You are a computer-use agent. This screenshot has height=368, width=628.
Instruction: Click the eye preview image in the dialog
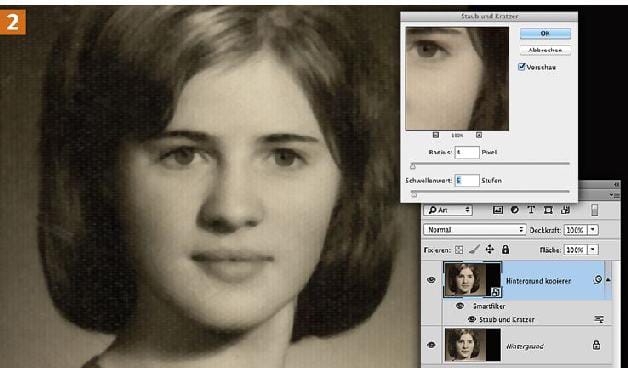(x=457, y=78)
